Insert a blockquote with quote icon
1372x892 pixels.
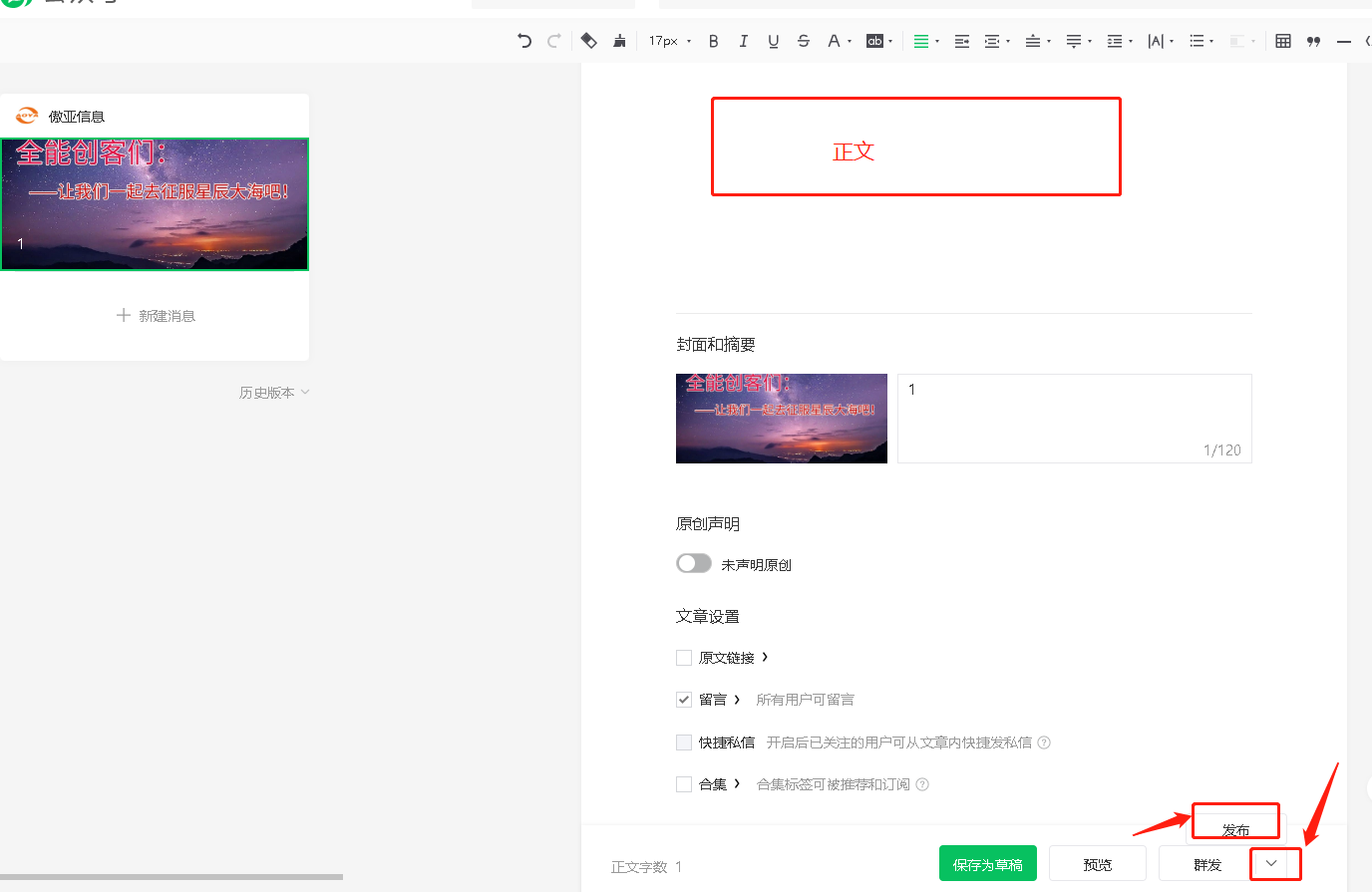(x=1313, y=41)
